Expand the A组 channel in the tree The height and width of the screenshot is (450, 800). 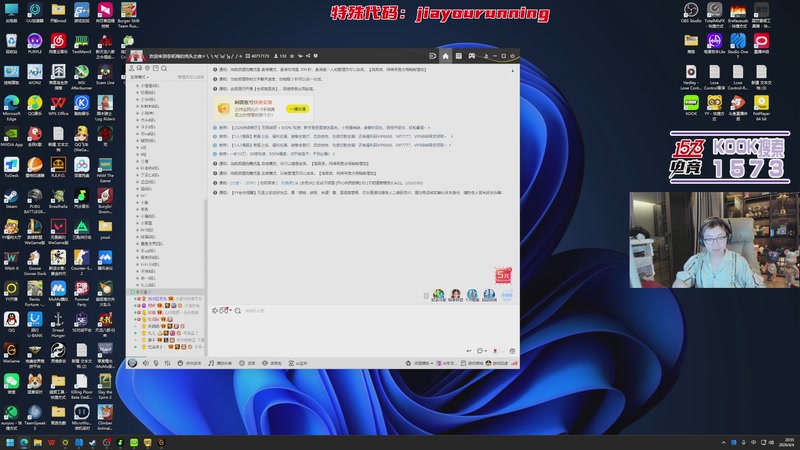tap(143, 147)
